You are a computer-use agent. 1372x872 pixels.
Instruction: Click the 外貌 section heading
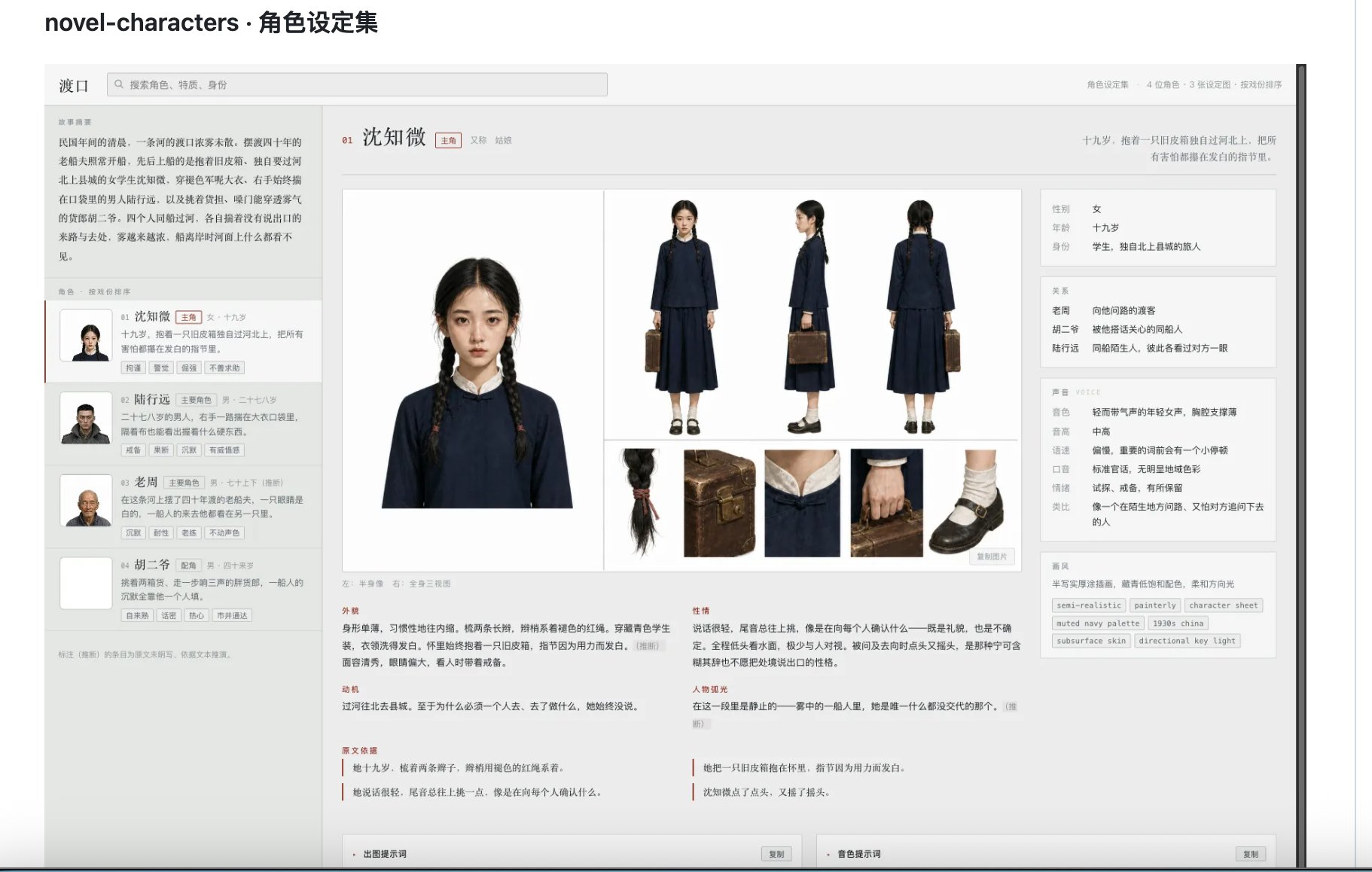pos(350,611)
